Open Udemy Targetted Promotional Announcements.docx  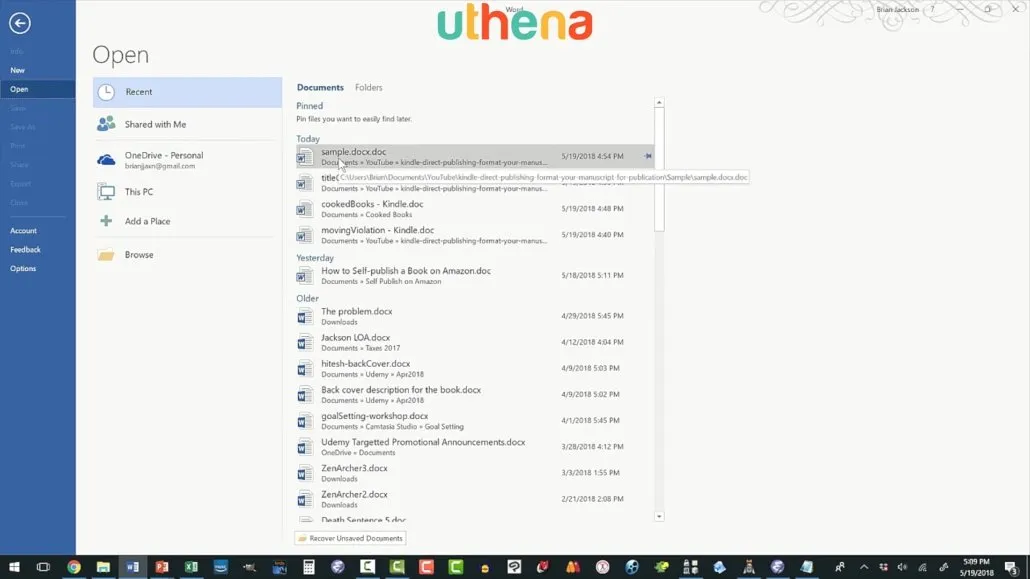coord(474,447)
